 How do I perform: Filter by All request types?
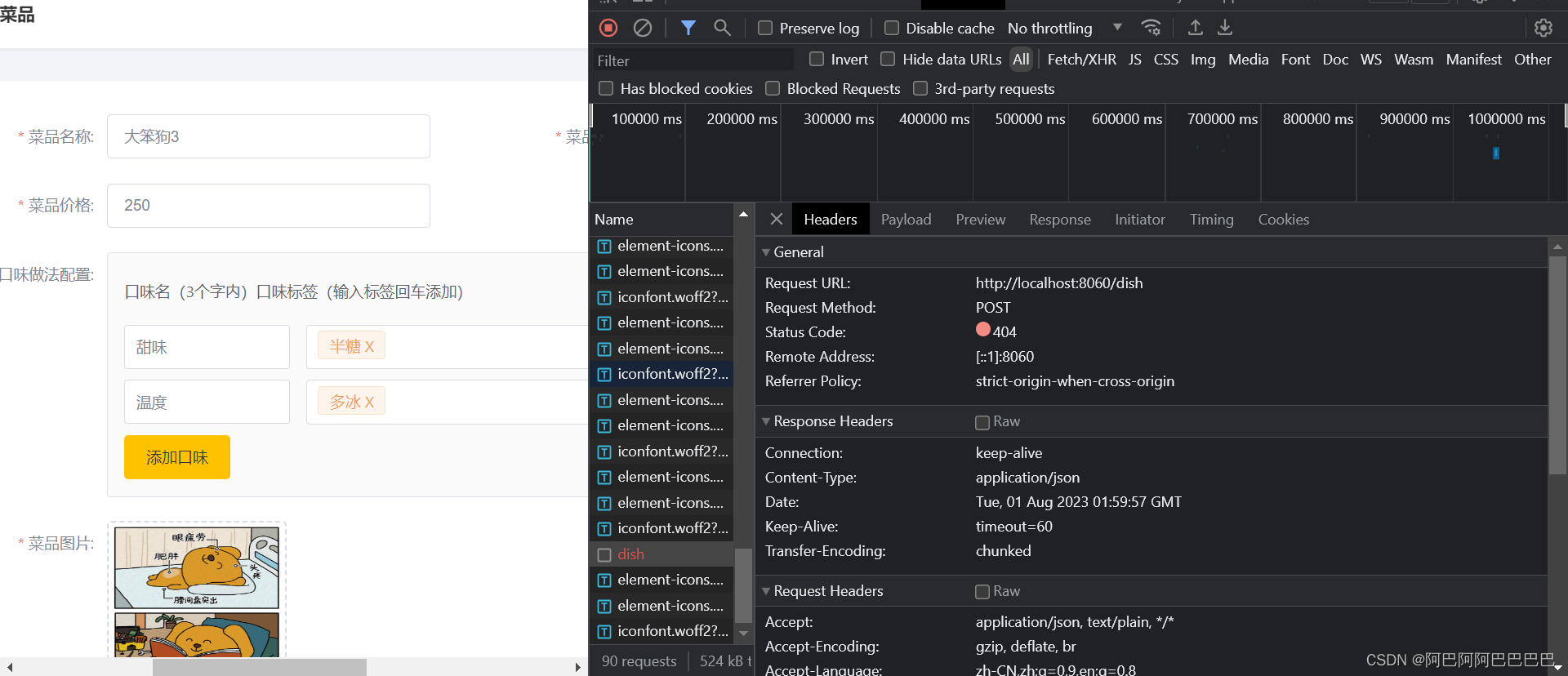(1021, 59)
